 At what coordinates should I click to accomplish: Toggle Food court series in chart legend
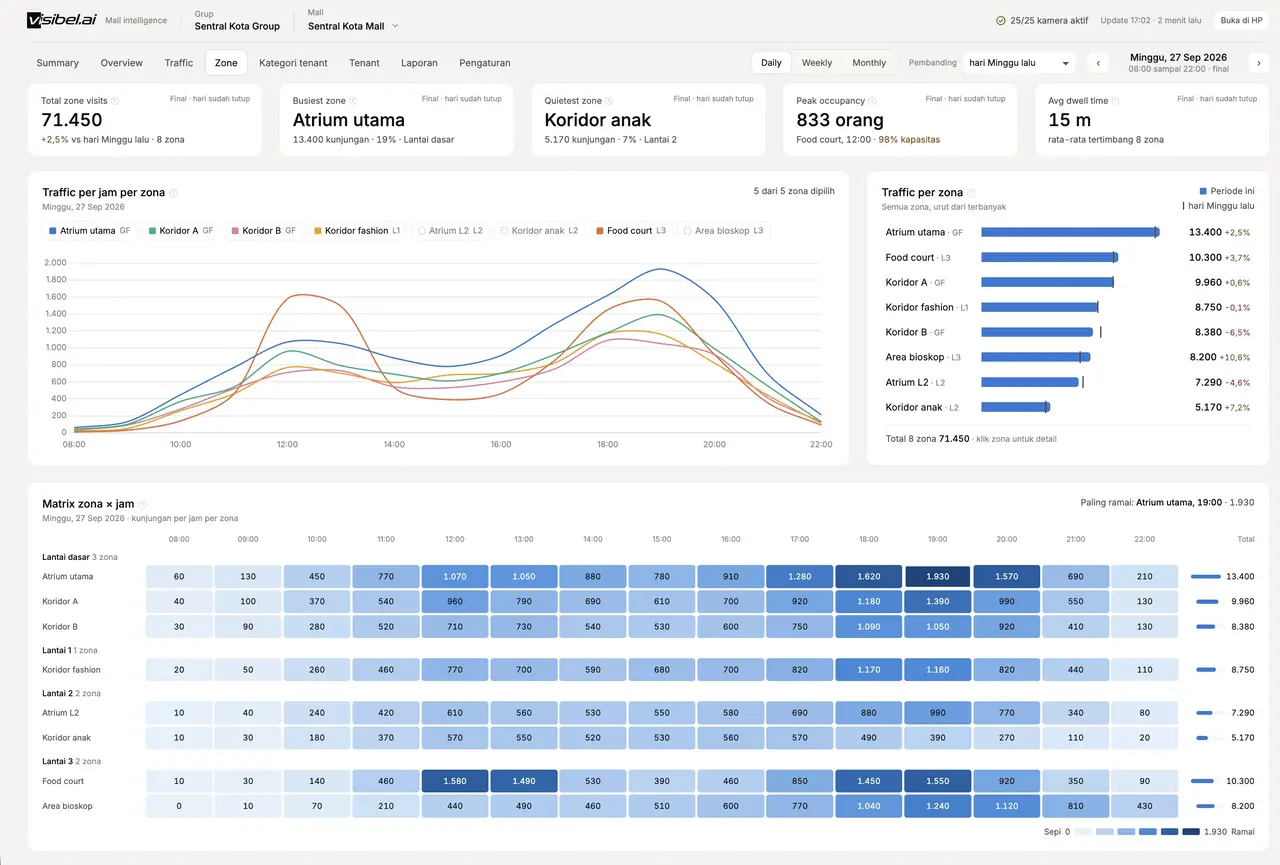click(x=631, y=231)
